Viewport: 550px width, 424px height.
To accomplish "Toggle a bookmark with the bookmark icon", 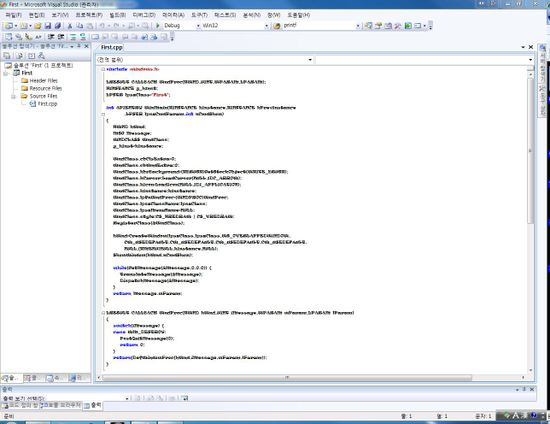I will tap(95, 37).
